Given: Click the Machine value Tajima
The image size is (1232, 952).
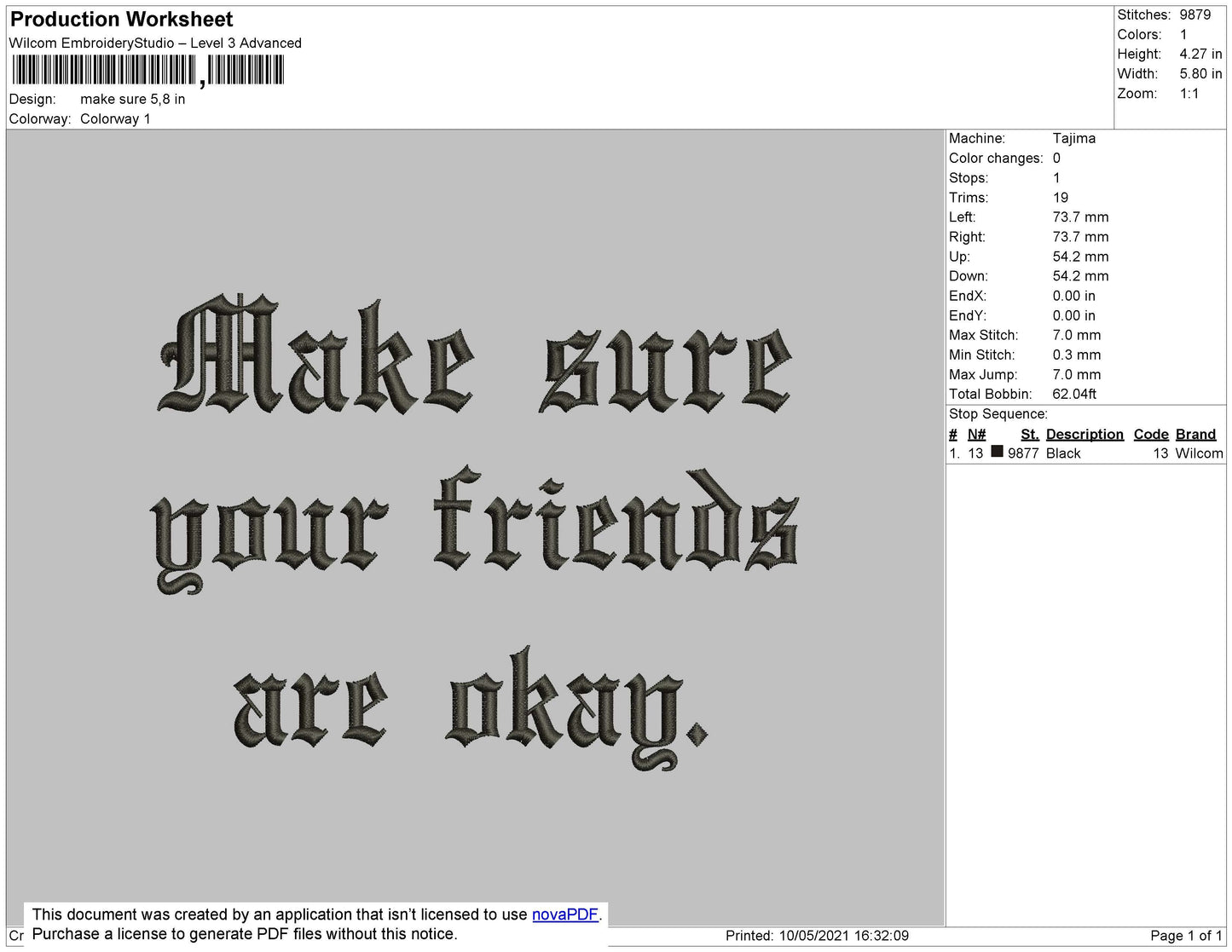Looking at the screenshot, I should 1074,138.
